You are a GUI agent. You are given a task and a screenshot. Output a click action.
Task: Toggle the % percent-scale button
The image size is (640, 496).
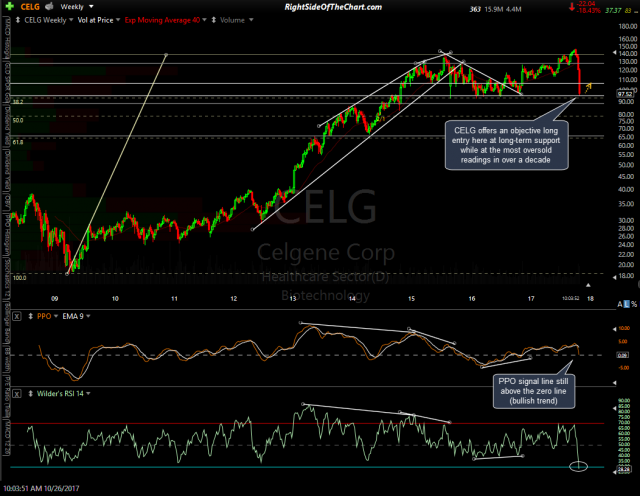tap(634, 304)
